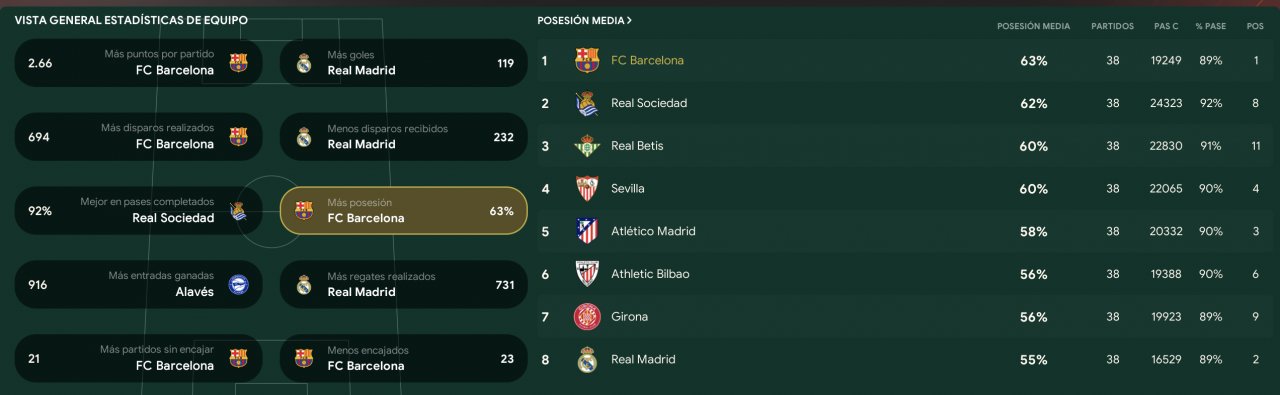Select the Menos disparos recibidos card

click(x=403, y=137)
